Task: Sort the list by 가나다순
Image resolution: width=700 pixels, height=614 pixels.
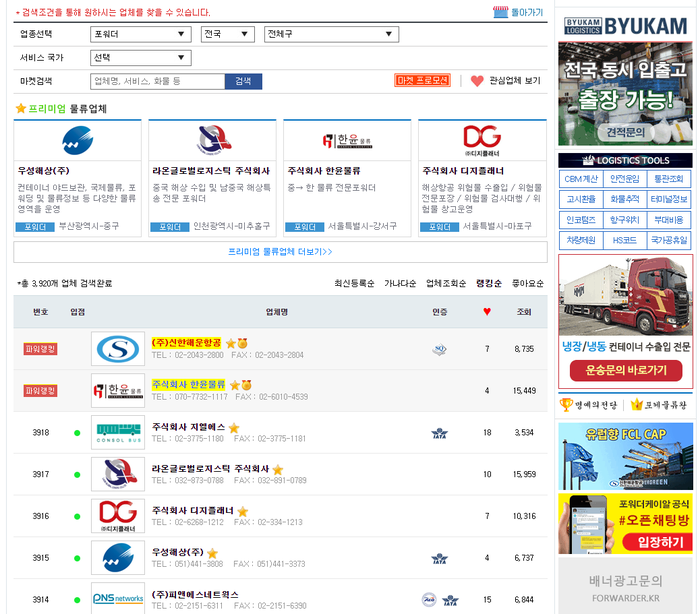Action: [x=400, y=283]
